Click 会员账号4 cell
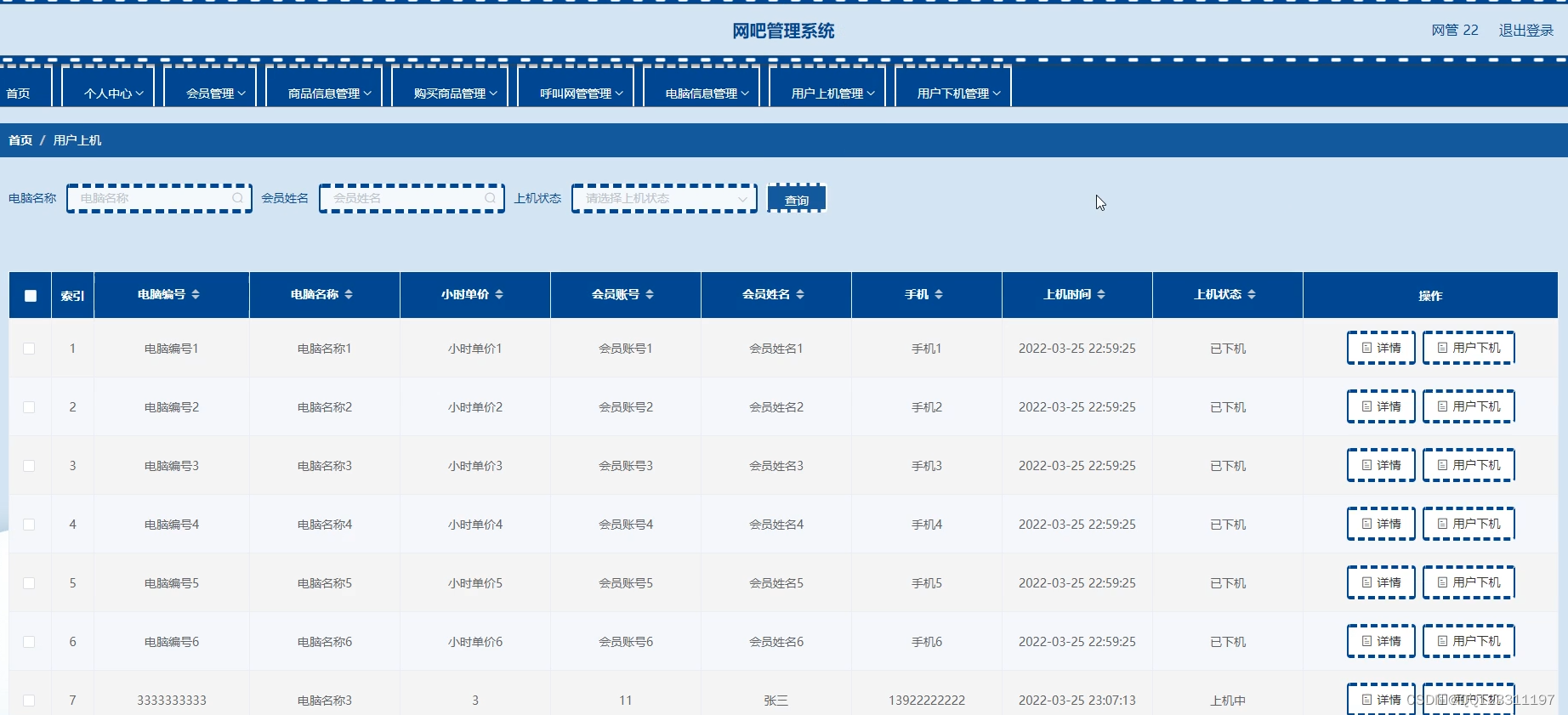1568x715 pixels. click(x=626, y=525)
